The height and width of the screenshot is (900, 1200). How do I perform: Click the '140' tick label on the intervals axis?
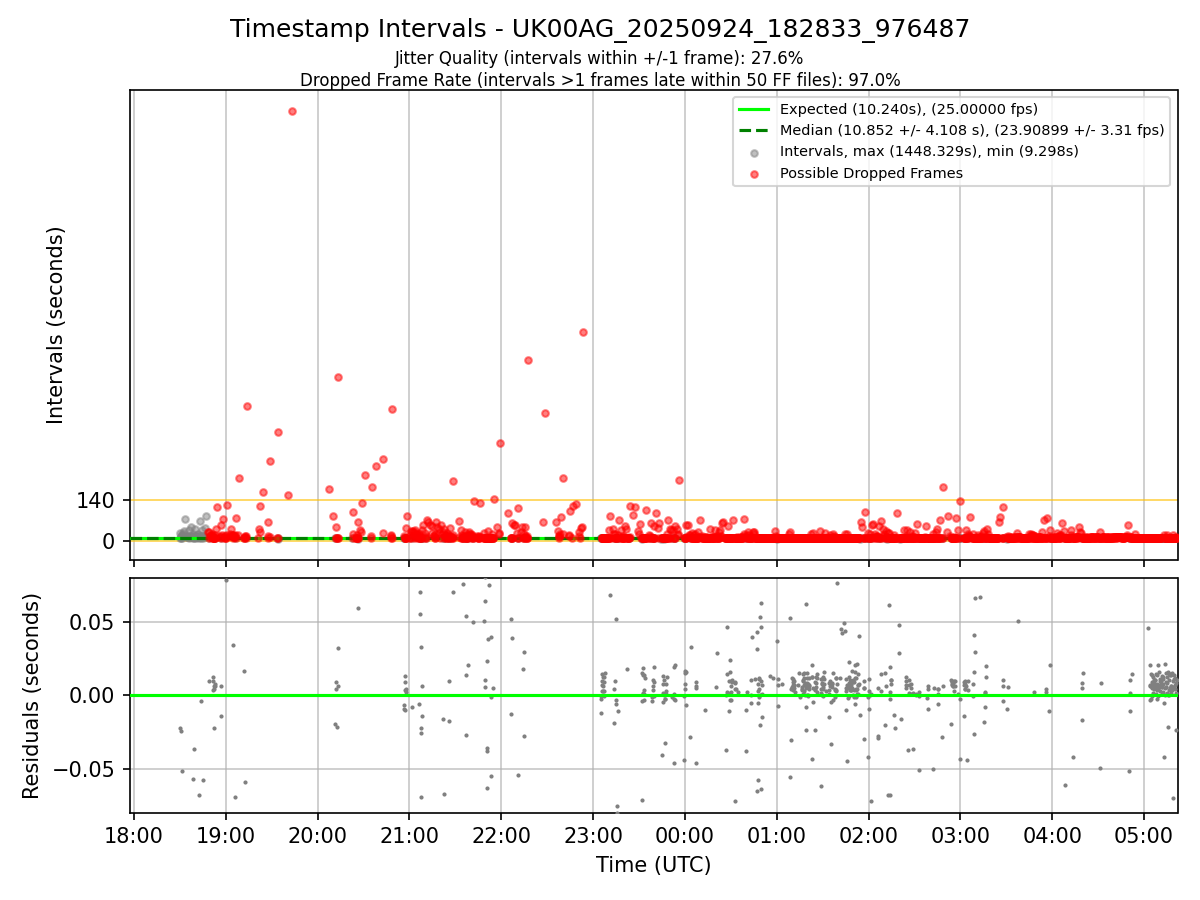click(x=95, y=500)
